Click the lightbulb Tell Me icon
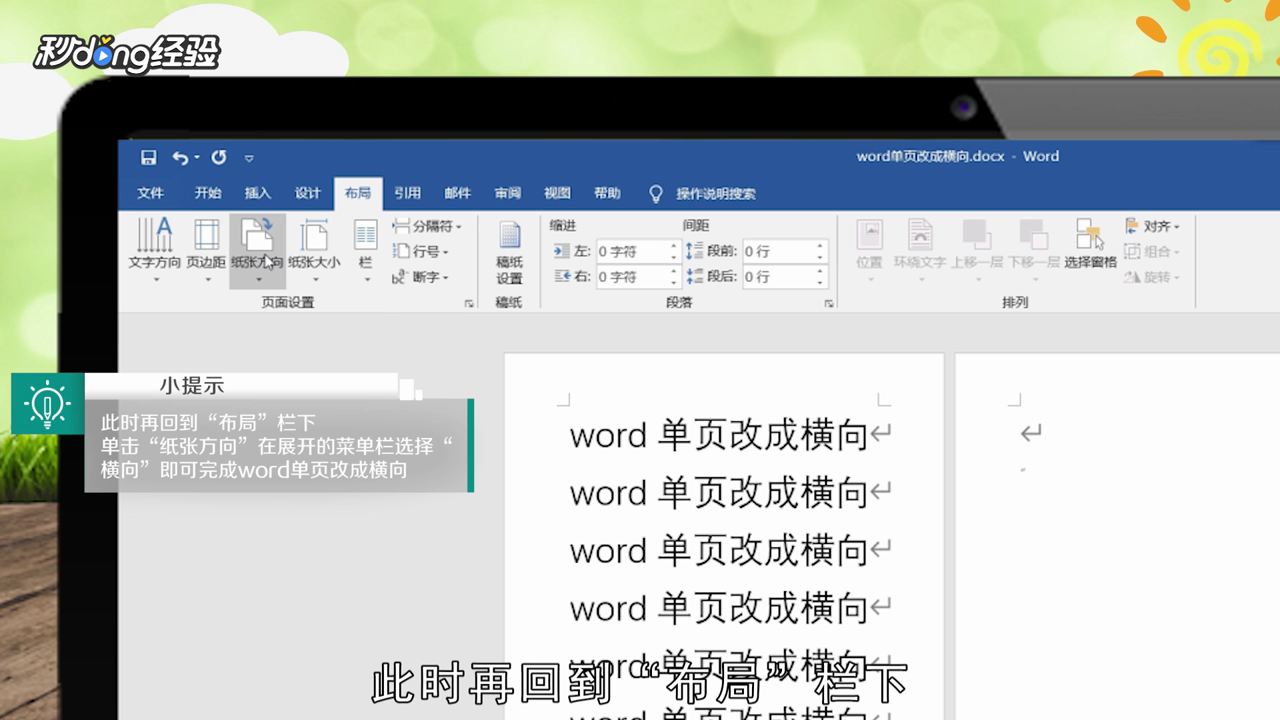 656,193
